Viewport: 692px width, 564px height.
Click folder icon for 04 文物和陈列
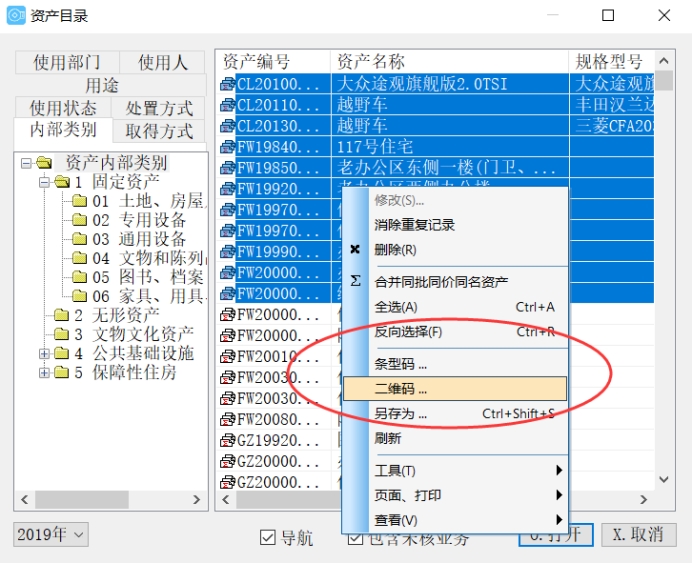[x=79, y=258]
